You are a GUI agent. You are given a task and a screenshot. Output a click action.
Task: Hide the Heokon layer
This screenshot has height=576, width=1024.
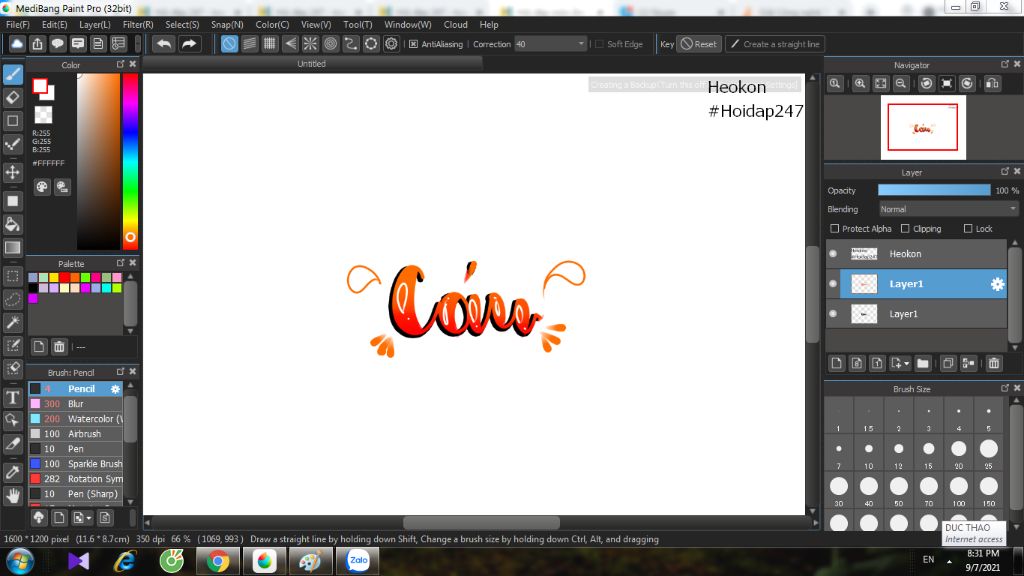tap(833, 254)
